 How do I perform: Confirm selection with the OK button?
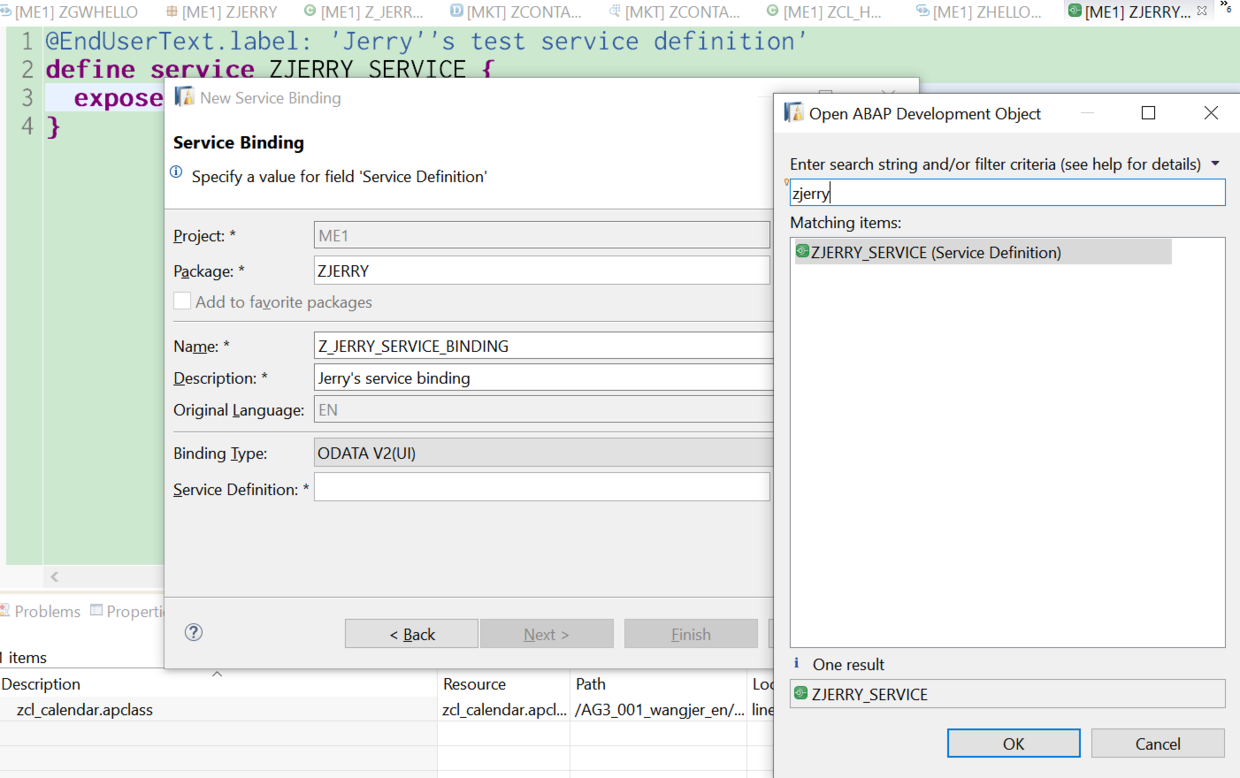coord(1013,744)
